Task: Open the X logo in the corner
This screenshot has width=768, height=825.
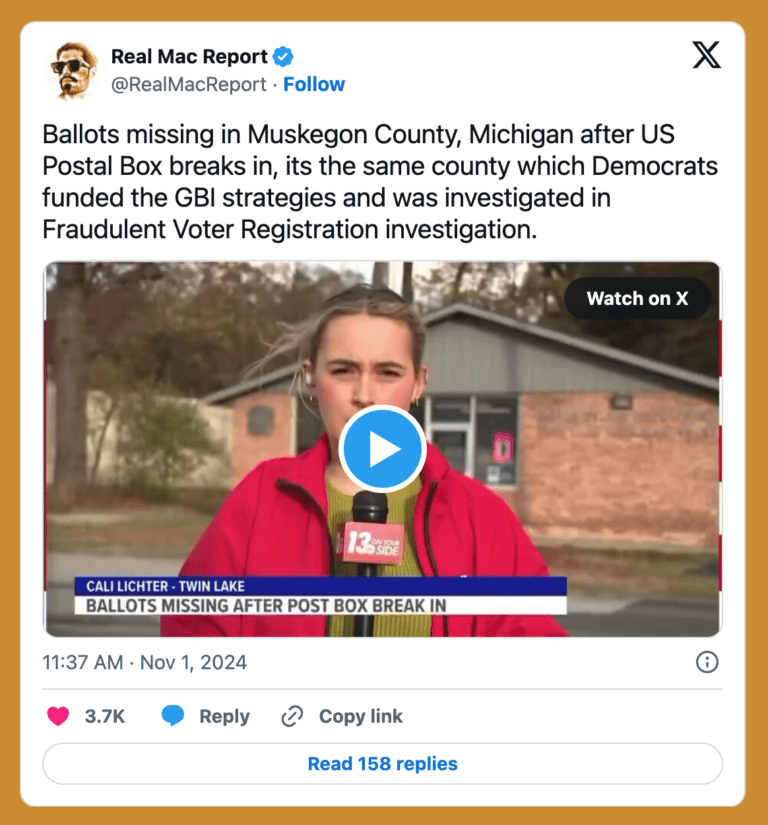Action: click(706, 55)
